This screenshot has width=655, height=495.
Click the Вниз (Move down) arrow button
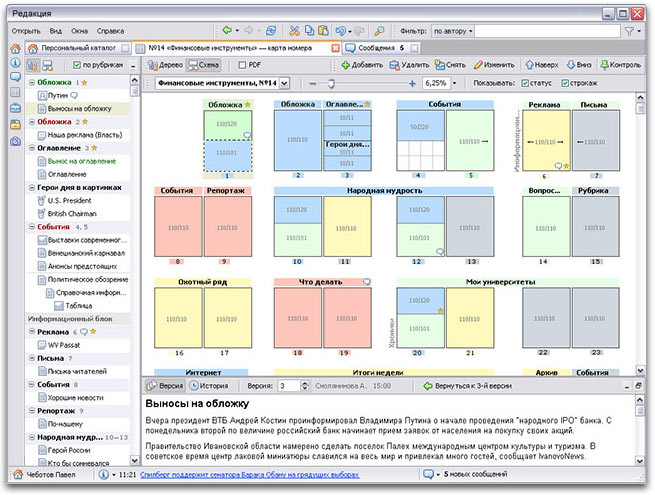pyautogui.click(x=584, y=65)
